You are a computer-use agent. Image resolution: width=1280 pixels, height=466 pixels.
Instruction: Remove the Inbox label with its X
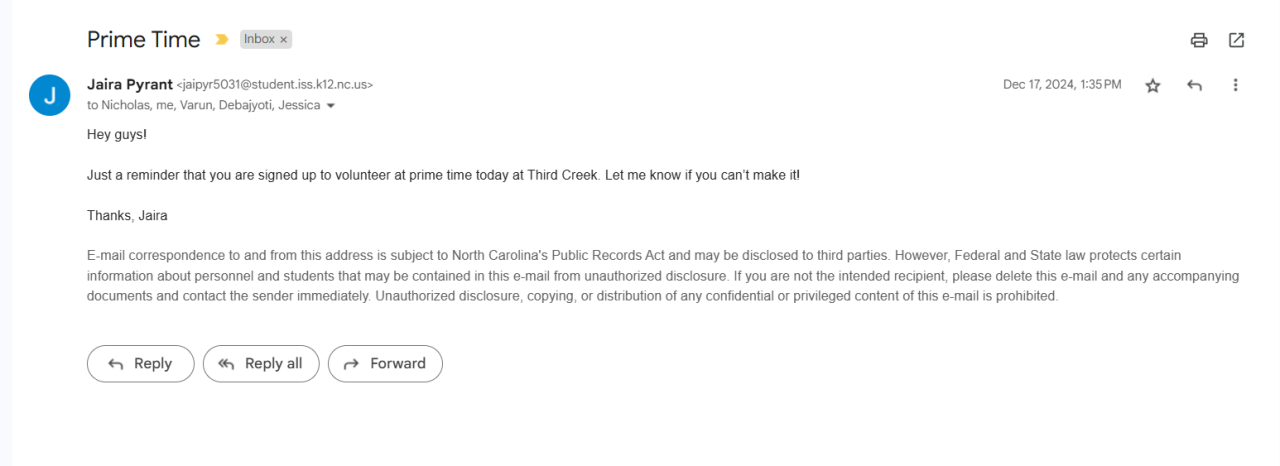[284, 40]
